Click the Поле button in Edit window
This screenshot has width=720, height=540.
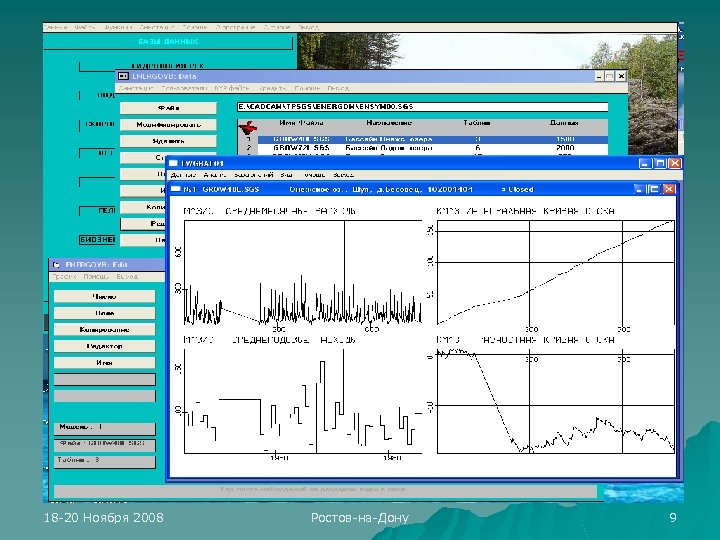click(105, 313)
